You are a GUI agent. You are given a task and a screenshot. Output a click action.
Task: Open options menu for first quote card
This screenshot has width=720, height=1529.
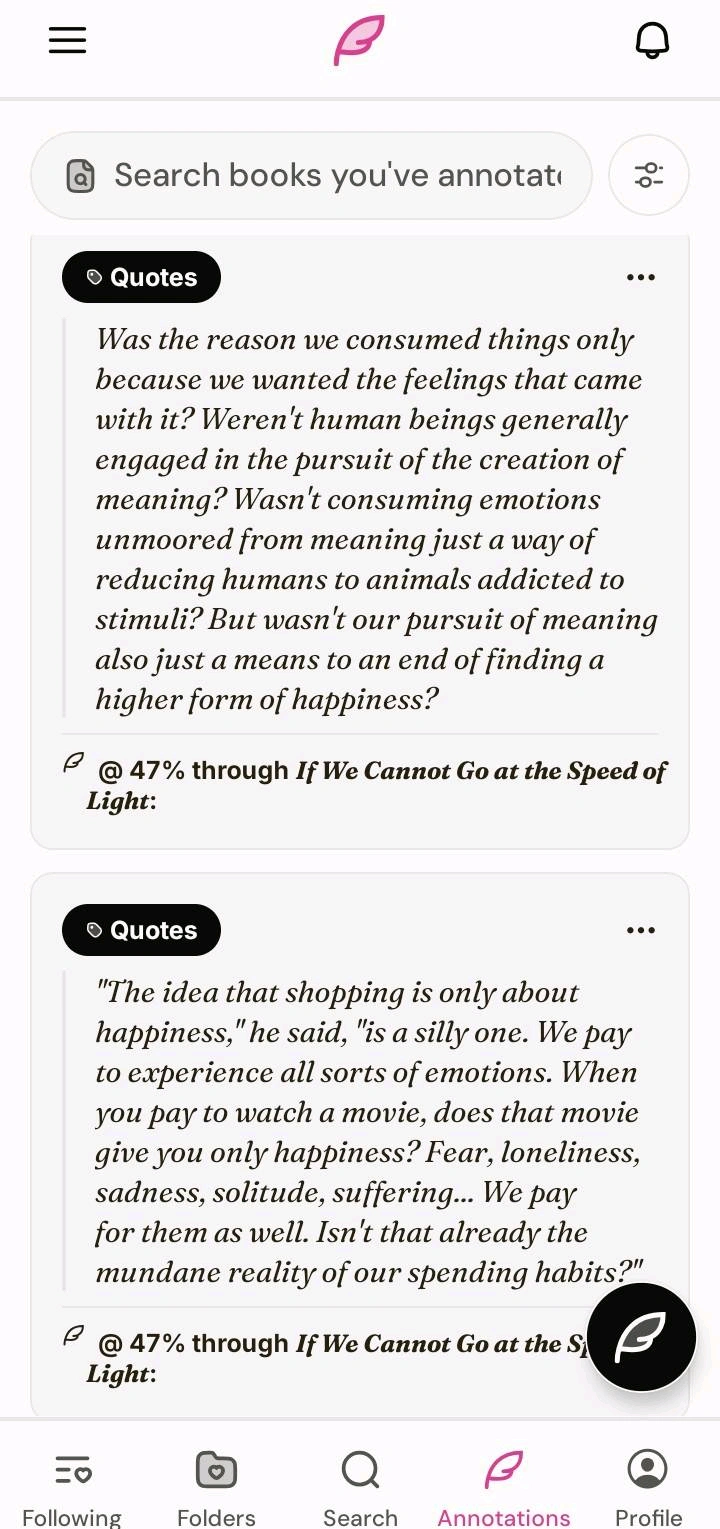641,277
